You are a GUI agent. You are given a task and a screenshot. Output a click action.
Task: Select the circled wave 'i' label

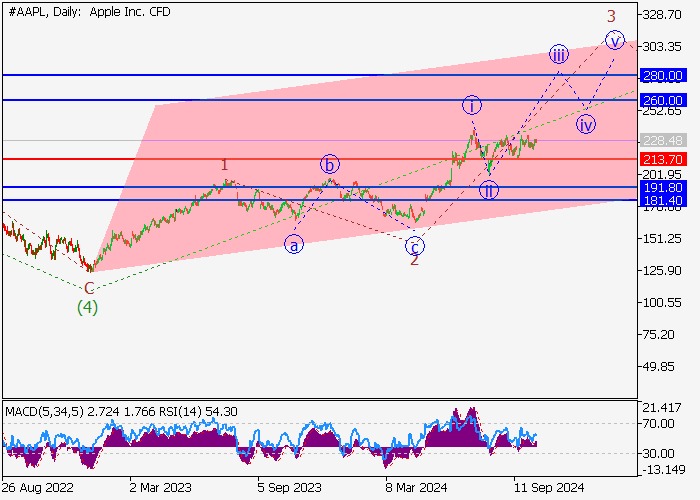point(471,106)
